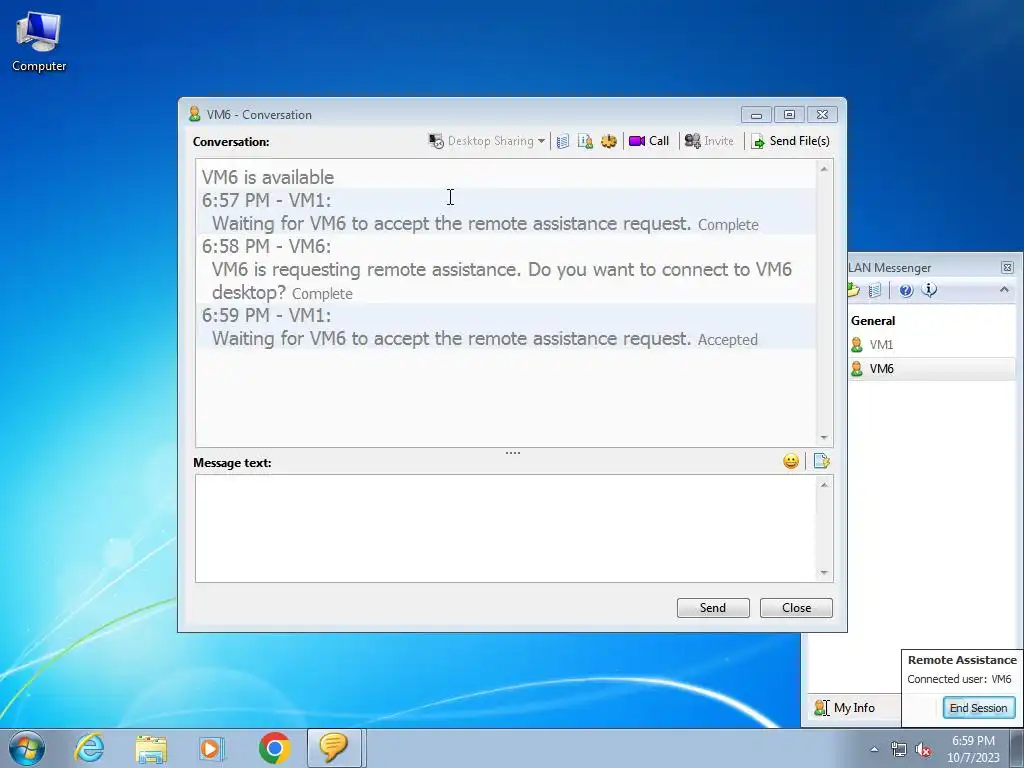Open the clock showing 6:59 PM
Viewport: 1024px width, 768px height.
(x=973, y=749)
